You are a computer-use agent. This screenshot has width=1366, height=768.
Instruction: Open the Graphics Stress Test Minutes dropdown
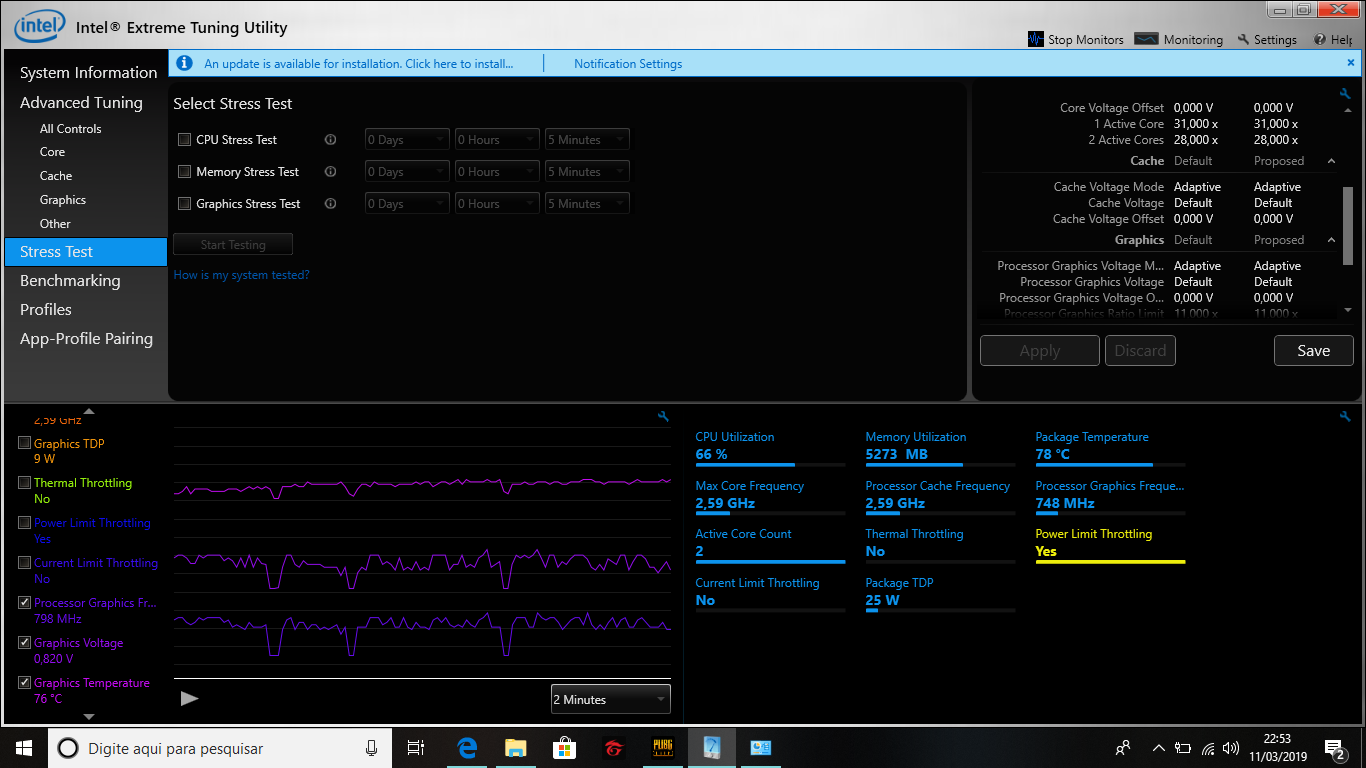tap(587, 204)
